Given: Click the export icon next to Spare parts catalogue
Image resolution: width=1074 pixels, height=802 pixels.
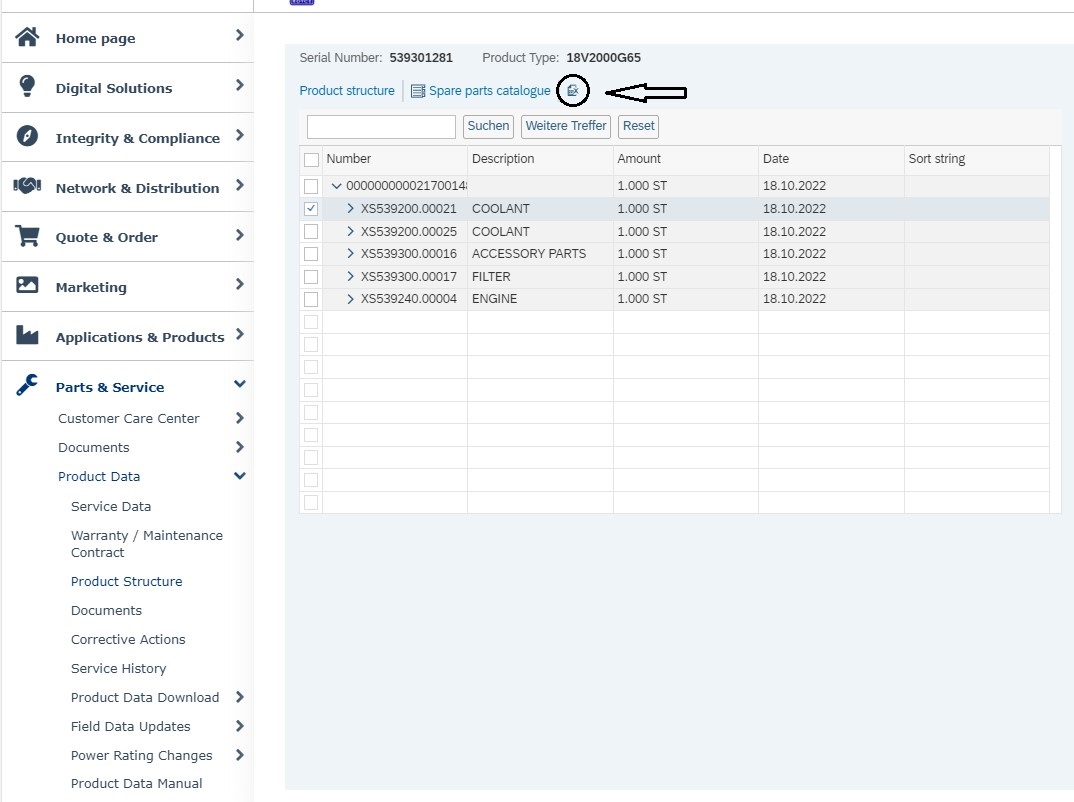Looking at the screenshot, I should pyautogui.click(x=573, y=90).
